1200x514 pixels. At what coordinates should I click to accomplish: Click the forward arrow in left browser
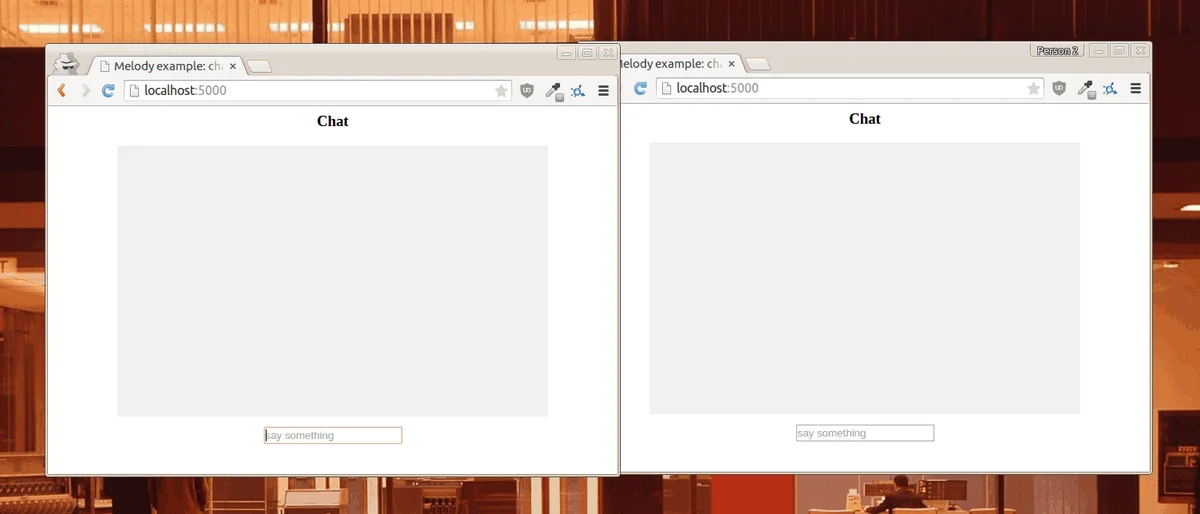click(86, 91)
